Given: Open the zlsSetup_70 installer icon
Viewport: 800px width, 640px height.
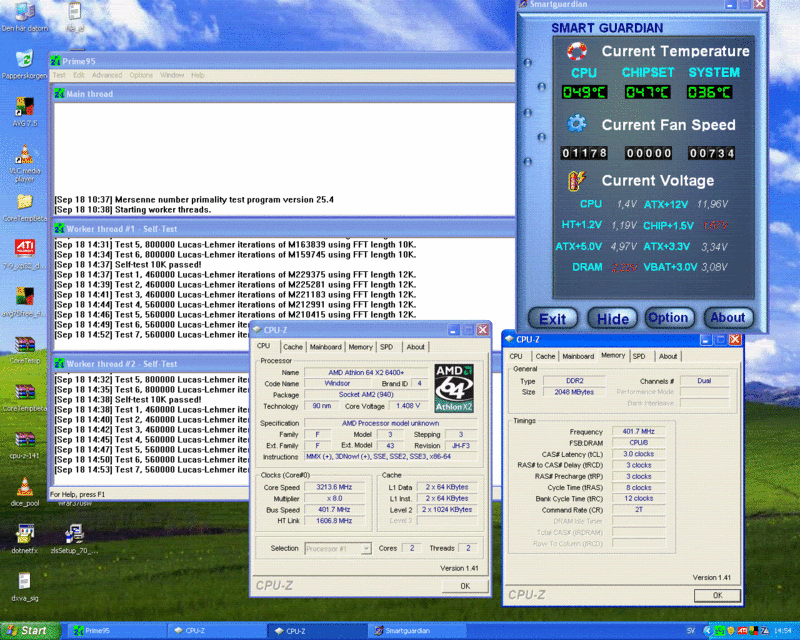Looking at the screenshot, I should point(74,534).
